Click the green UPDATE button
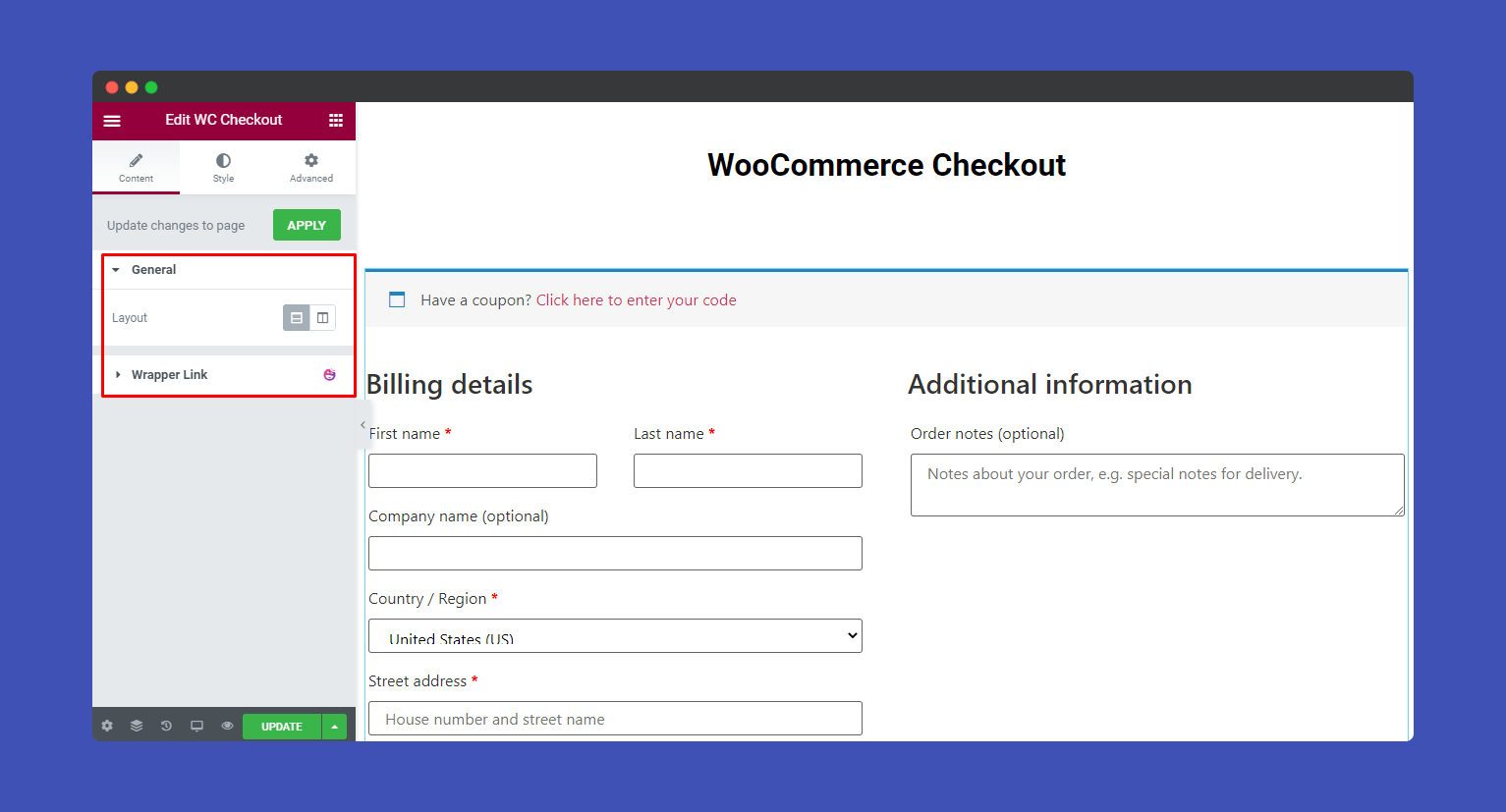This screenshot has width=1506, height=812. click(x=282, y=727)
